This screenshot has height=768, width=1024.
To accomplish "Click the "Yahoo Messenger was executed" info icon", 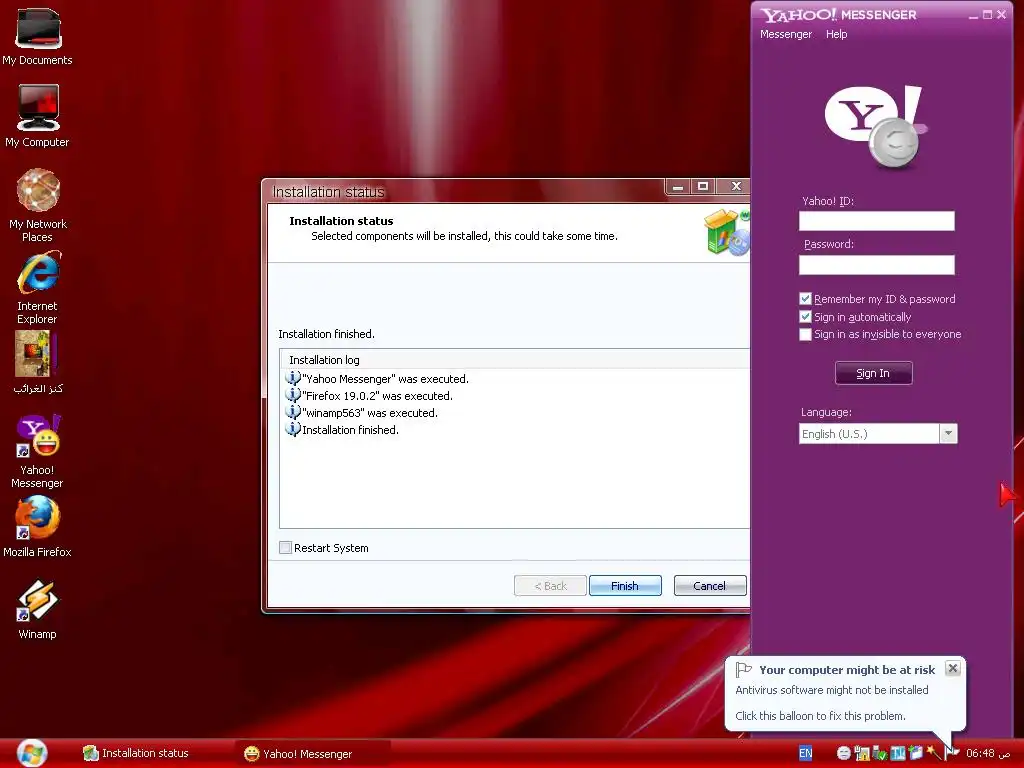I will point(293,378).
